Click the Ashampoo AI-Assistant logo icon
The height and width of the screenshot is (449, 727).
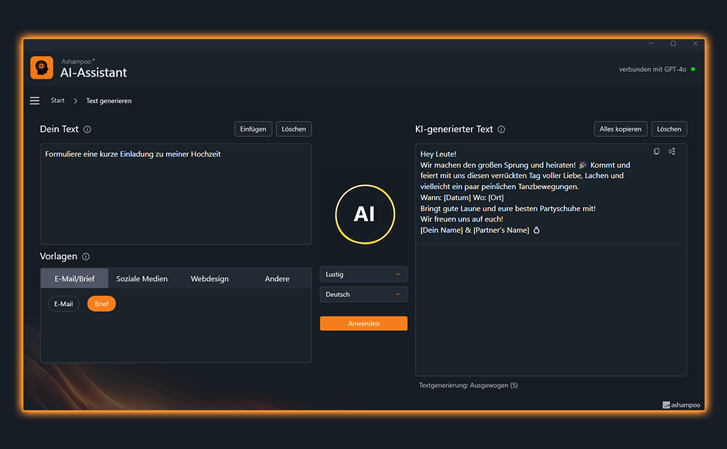[x=42, y=68]
